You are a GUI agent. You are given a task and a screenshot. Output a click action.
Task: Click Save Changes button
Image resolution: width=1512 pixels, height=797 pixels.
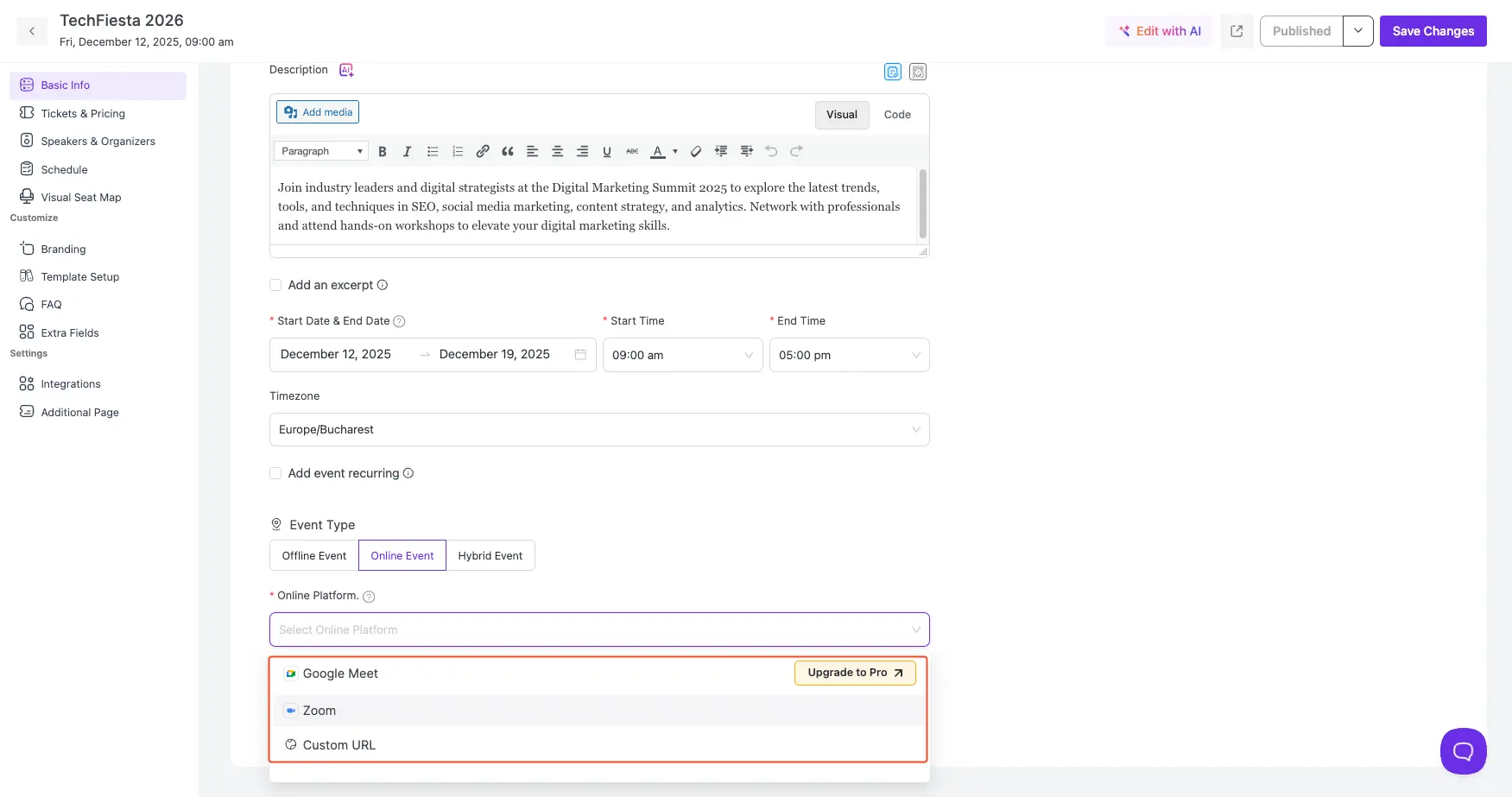pyautogui.click(x=1433, y=31)
